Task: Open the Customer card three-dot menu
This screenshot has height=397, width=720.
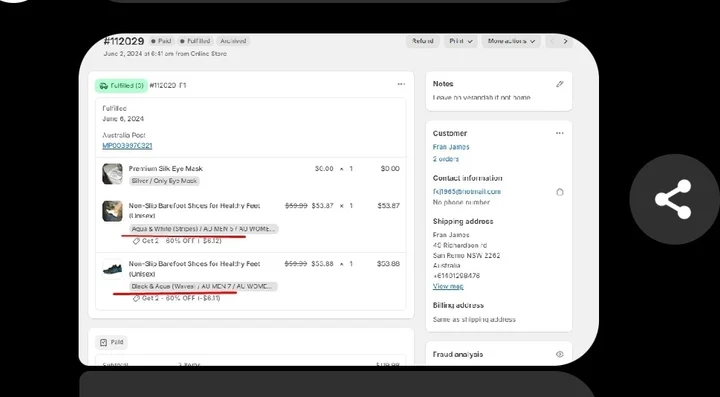Action: coord(559,133)
